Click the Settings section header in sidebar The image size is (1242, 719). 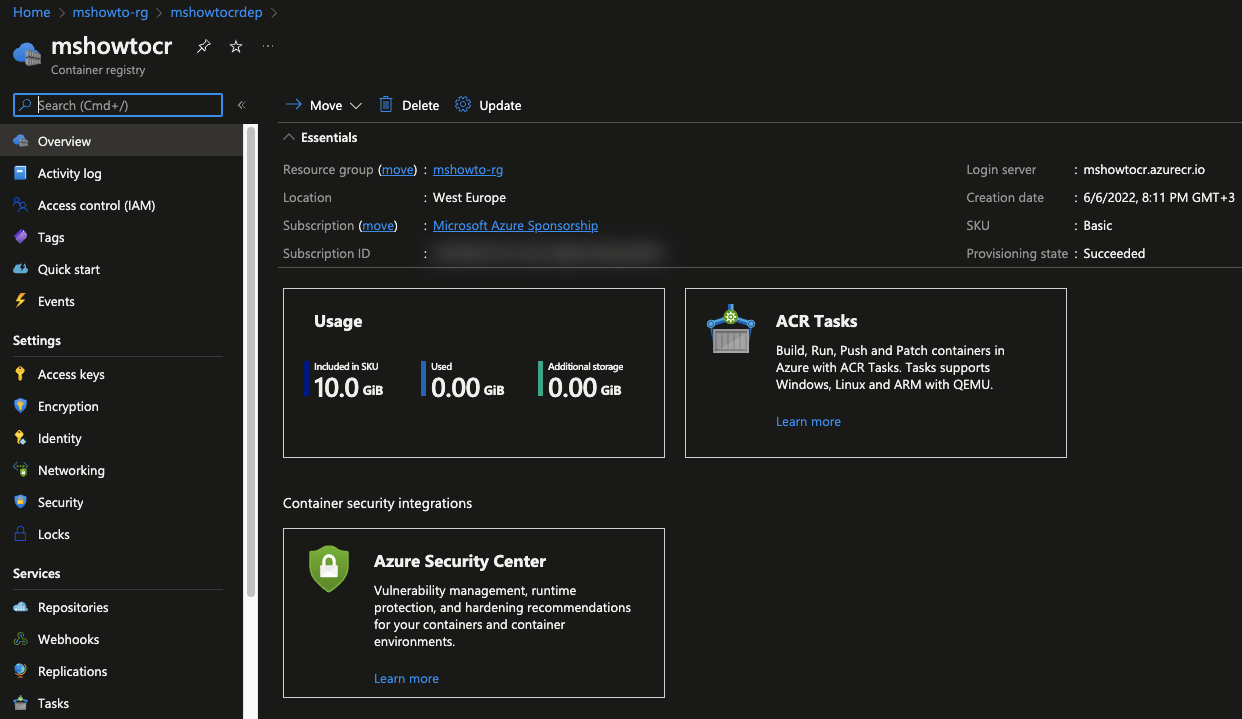37,341
